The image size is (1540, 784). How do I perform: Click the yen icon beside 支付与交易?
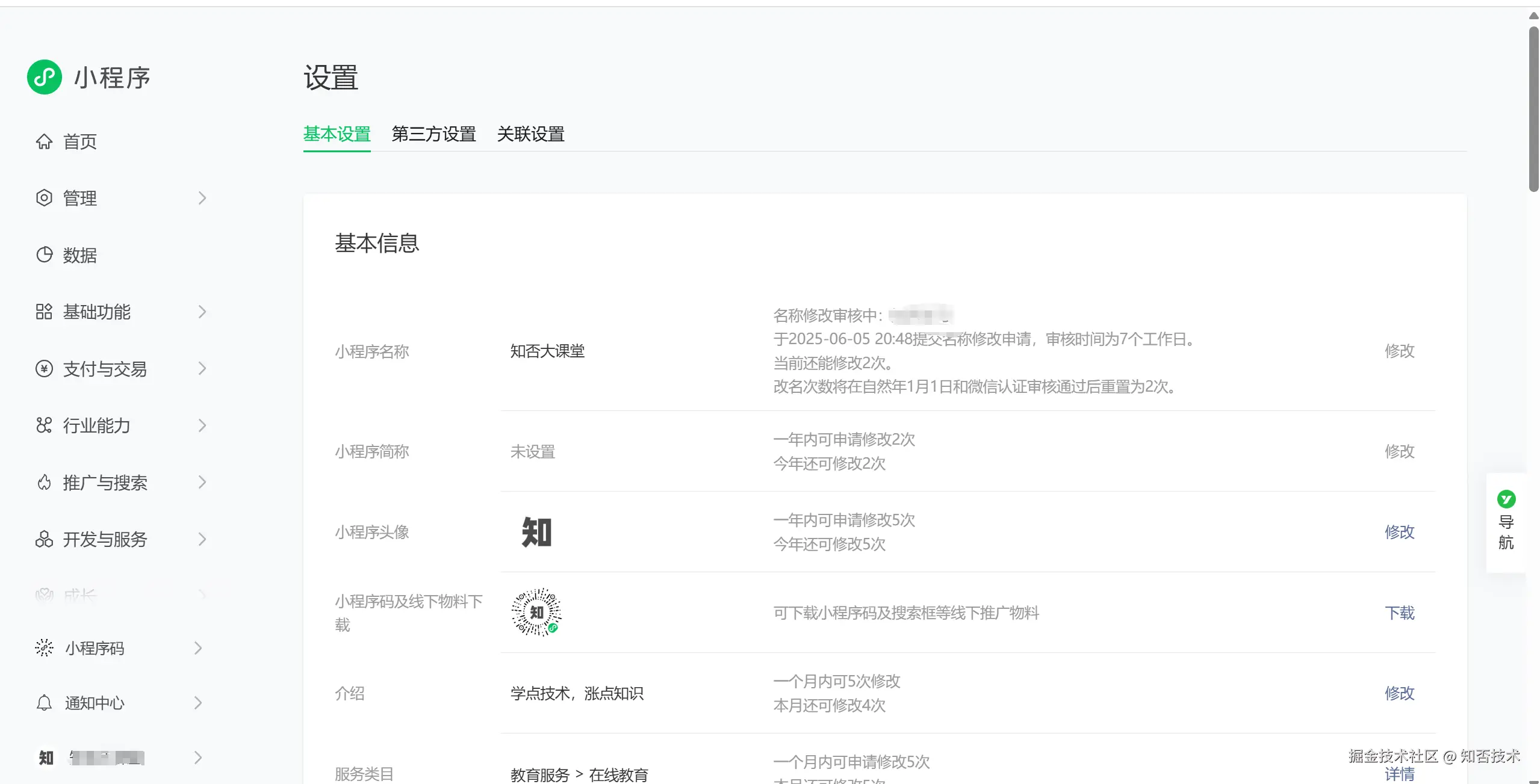tap(44, 369)
